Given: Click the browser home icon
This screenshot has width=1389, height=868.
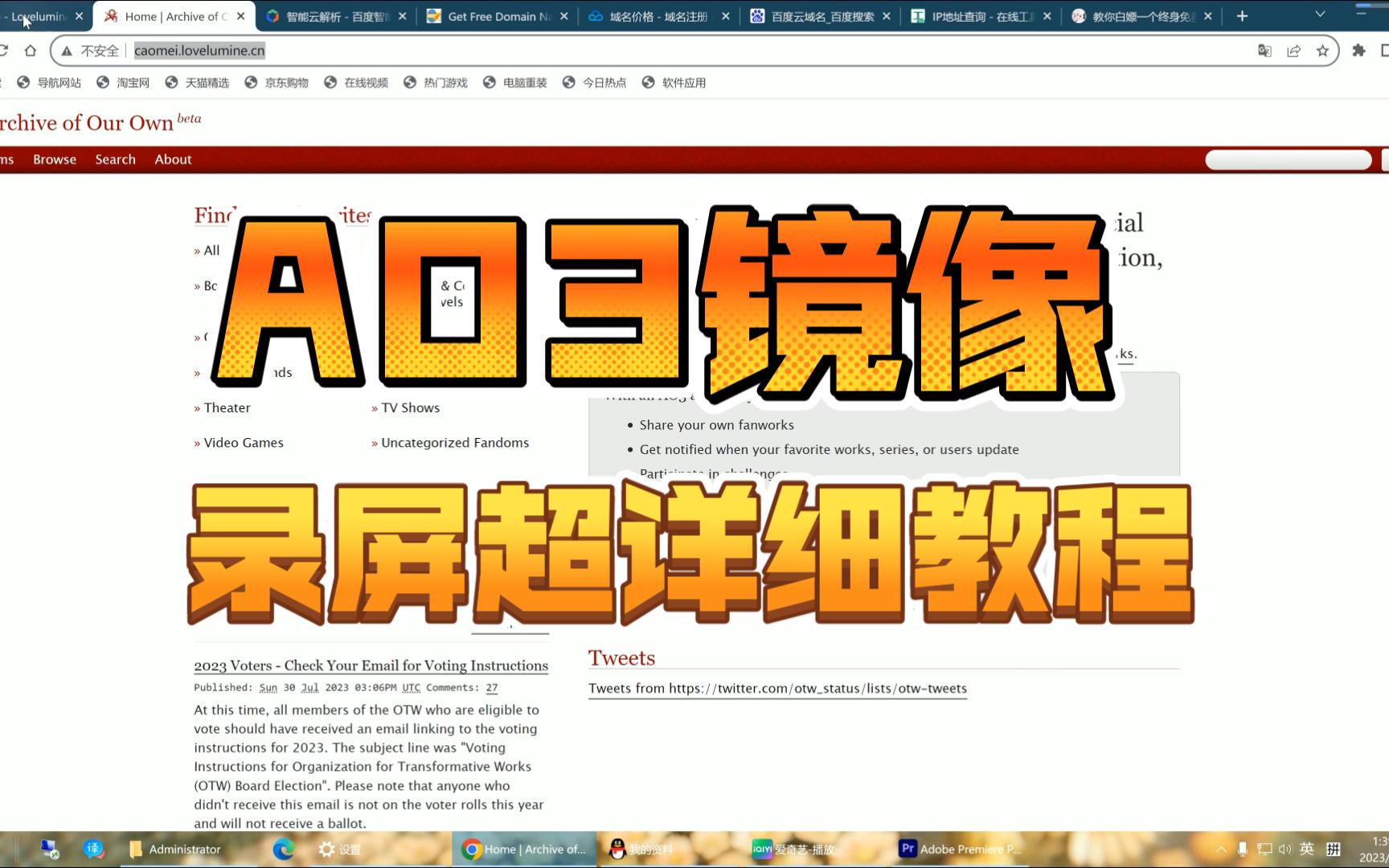Looking at the screenshot, I should click(x=31, y=50).
